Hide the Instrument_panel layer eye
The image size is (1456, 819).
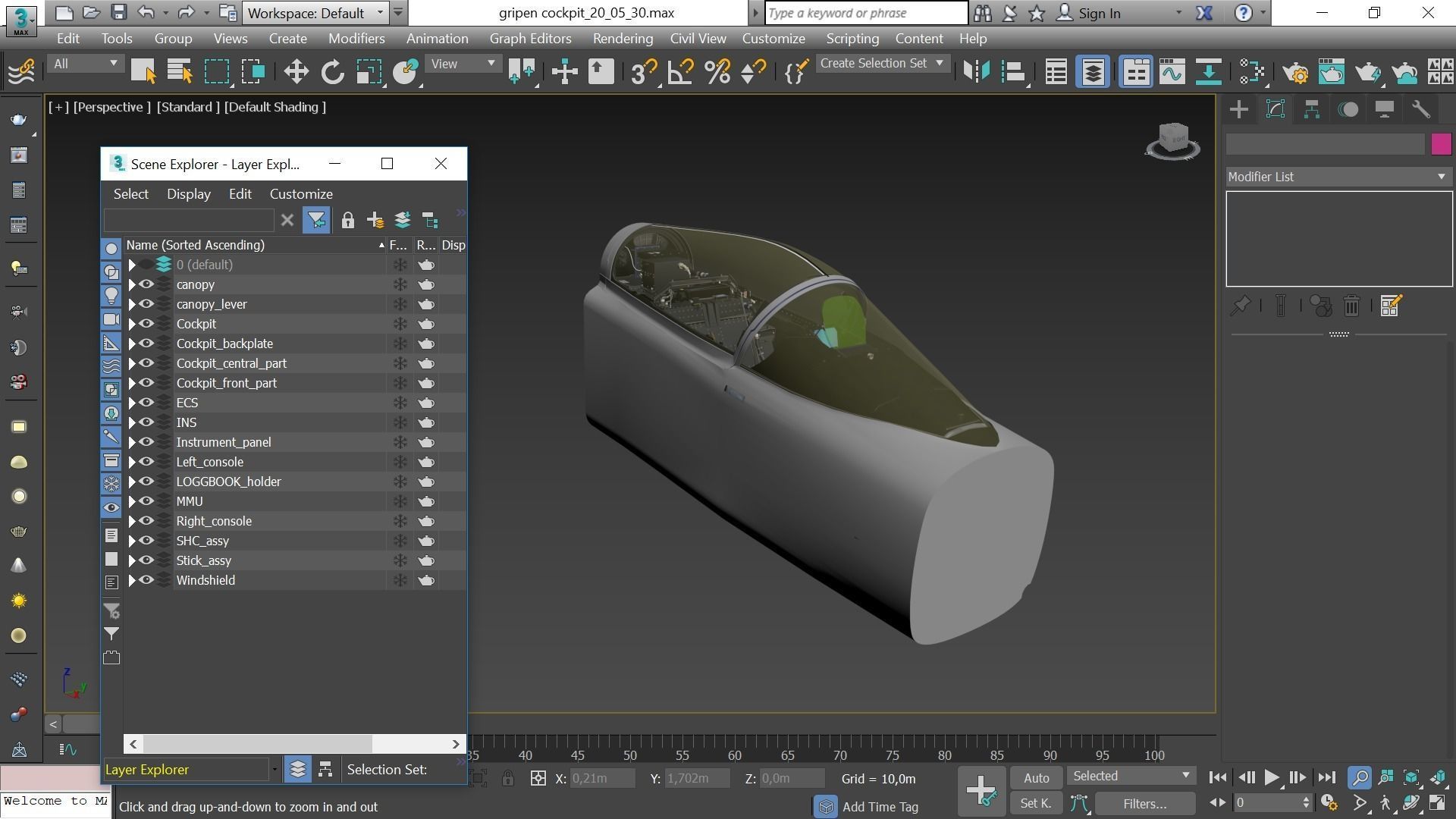click(x=146, y=442)
